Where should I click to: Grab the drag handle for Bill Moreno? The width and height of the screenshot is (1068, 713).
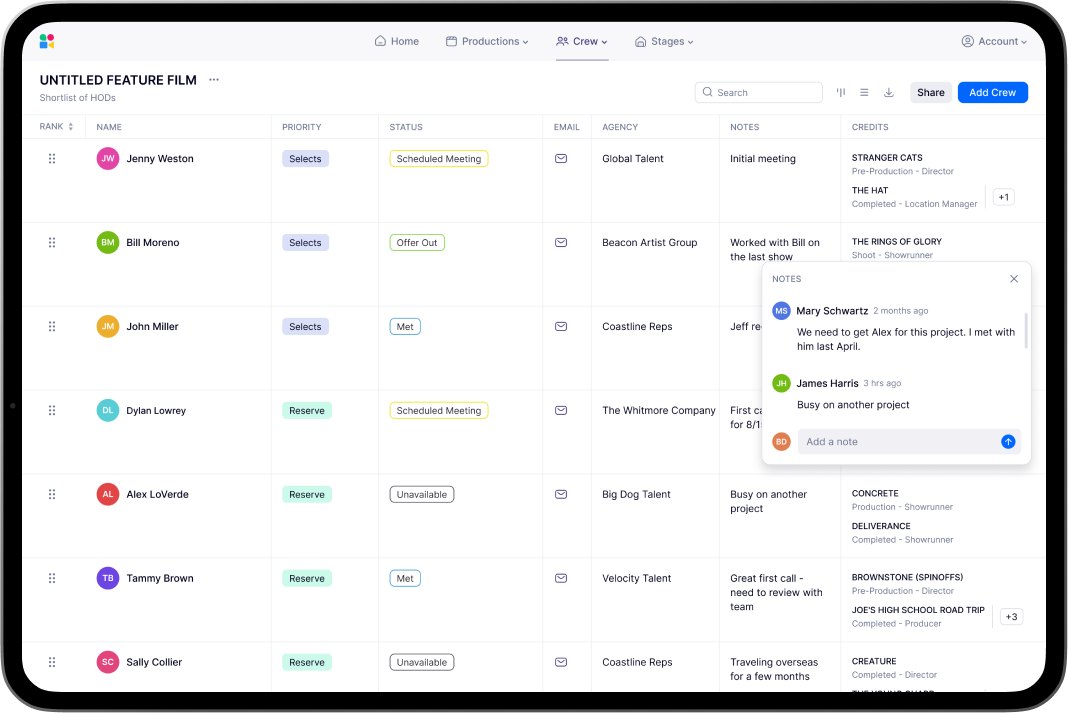(52, 242)
